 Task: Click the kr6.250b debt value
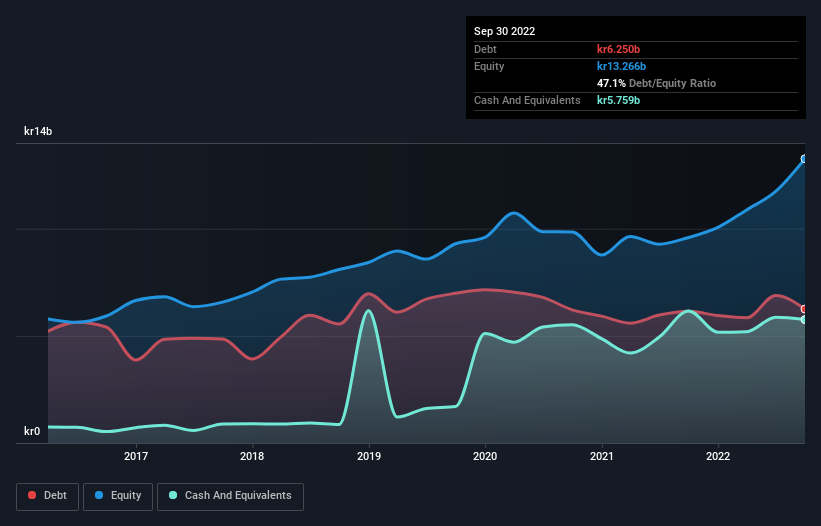(x=618, y=49)
